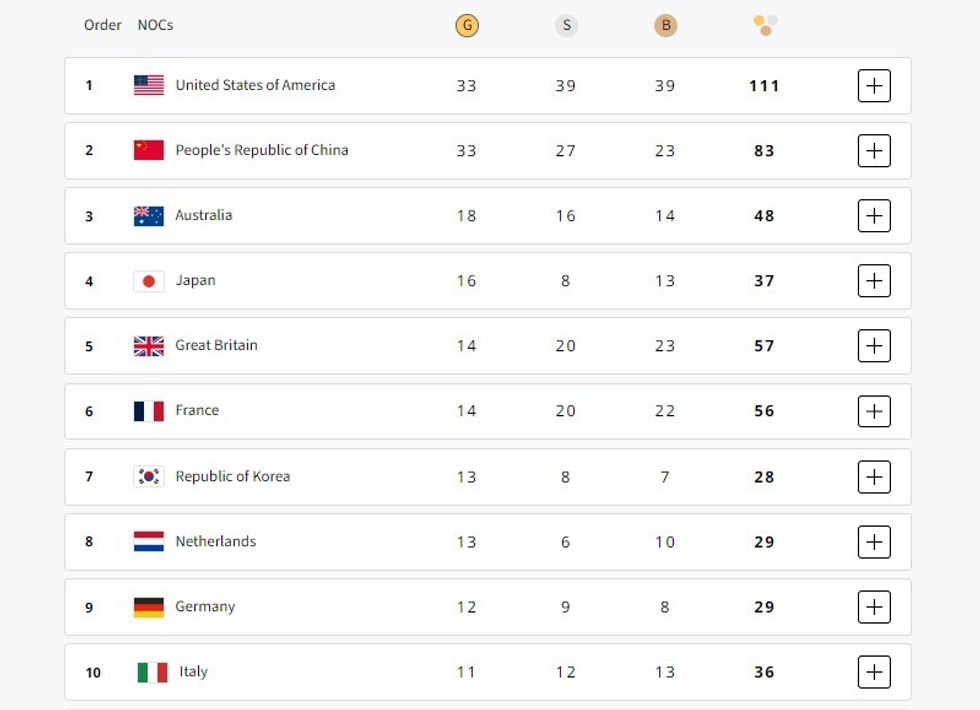Click the Germany flag icon
The width and height of the screenshot is (980, 710).
coord(149,607)
